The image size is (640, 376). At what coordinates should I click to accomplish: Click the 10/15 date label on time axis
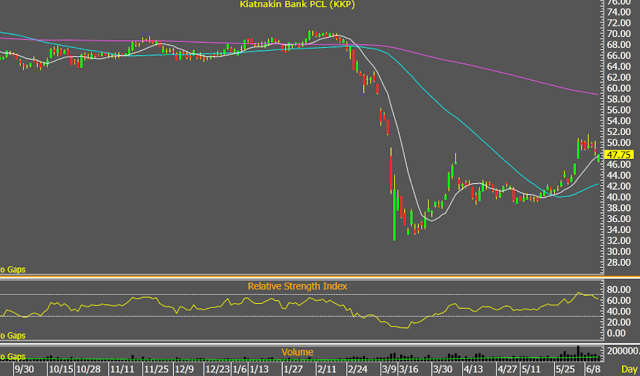(61, 369)
